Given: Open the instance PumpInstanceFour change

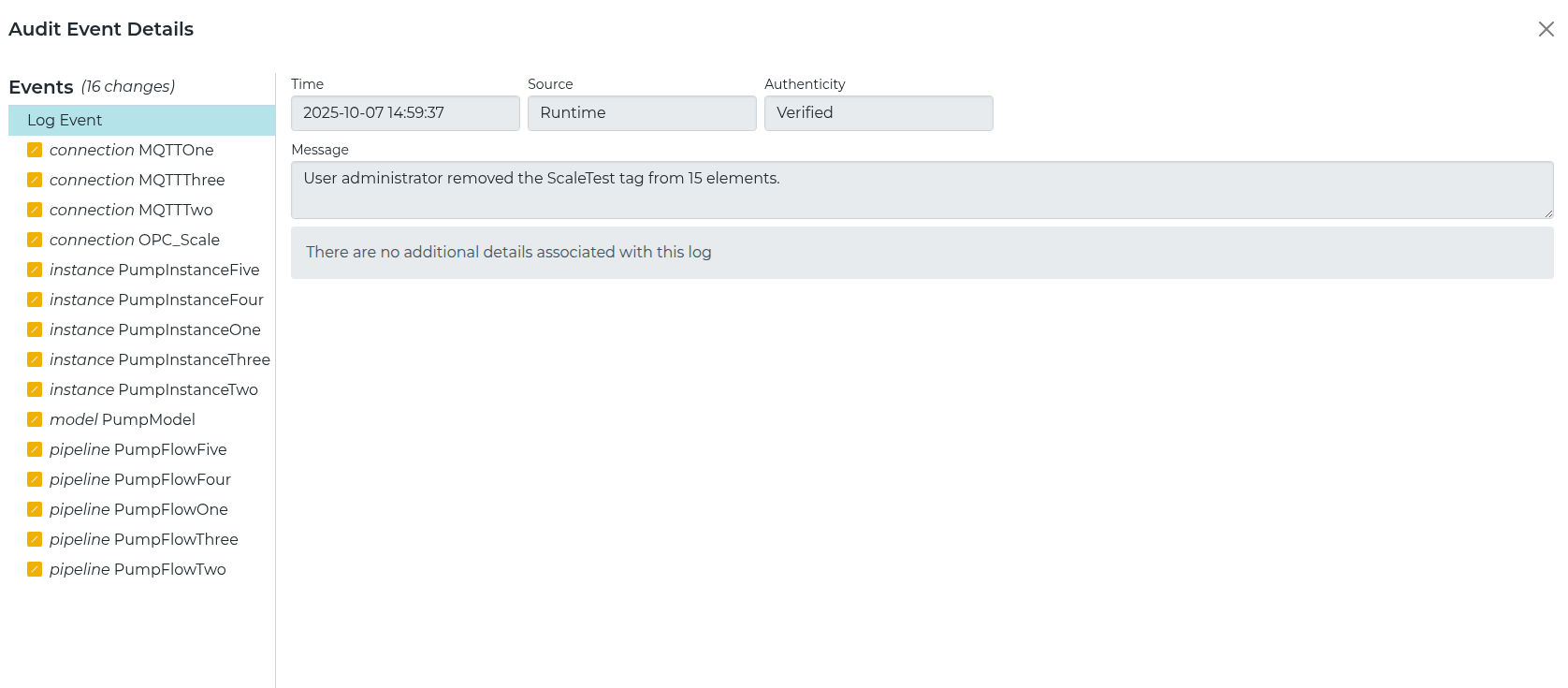Looking at the screenshot, I should (x=141, y=300).
